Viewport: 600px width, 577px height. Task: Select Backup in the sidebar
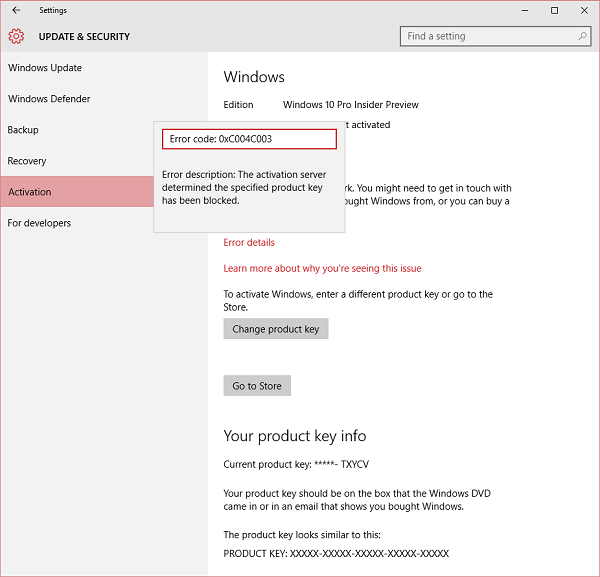coord(23,130)
